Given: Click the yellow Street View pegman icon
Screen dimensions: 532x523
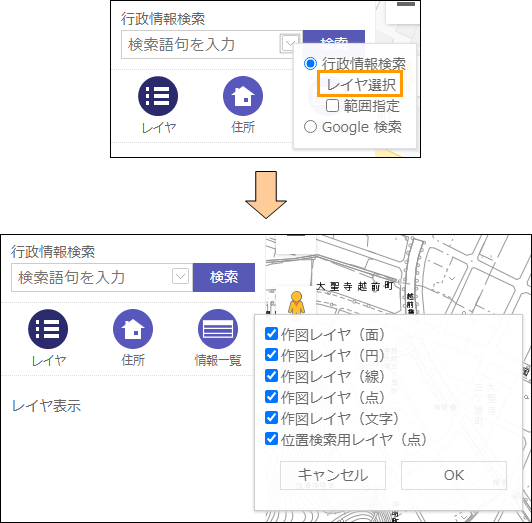Looking at the screenshot, I should point(296,303).
